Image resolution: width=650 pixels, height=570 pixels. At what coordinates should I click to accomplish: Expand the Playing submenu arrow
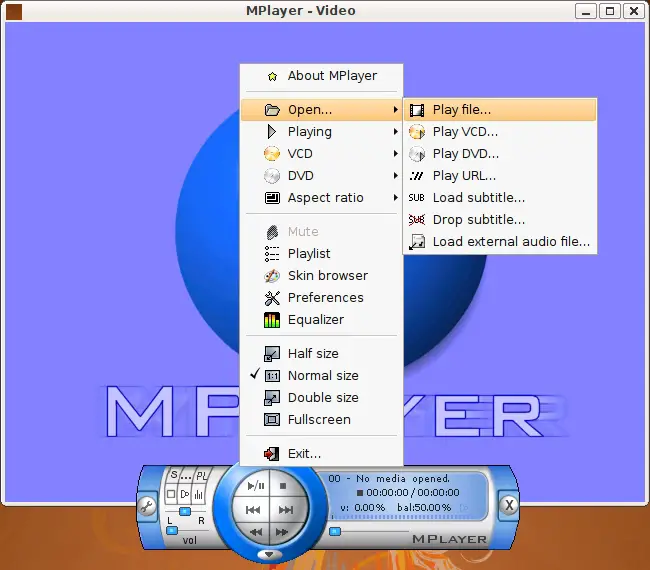(395, 132)
